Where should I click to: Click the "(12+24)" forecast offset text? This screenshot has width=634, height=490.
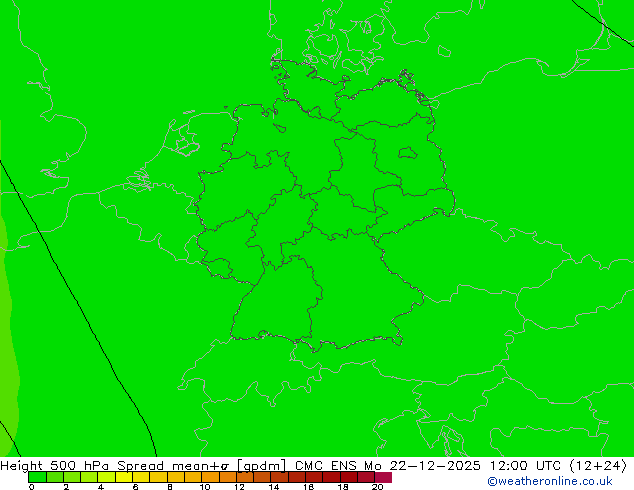click(598, 466)
